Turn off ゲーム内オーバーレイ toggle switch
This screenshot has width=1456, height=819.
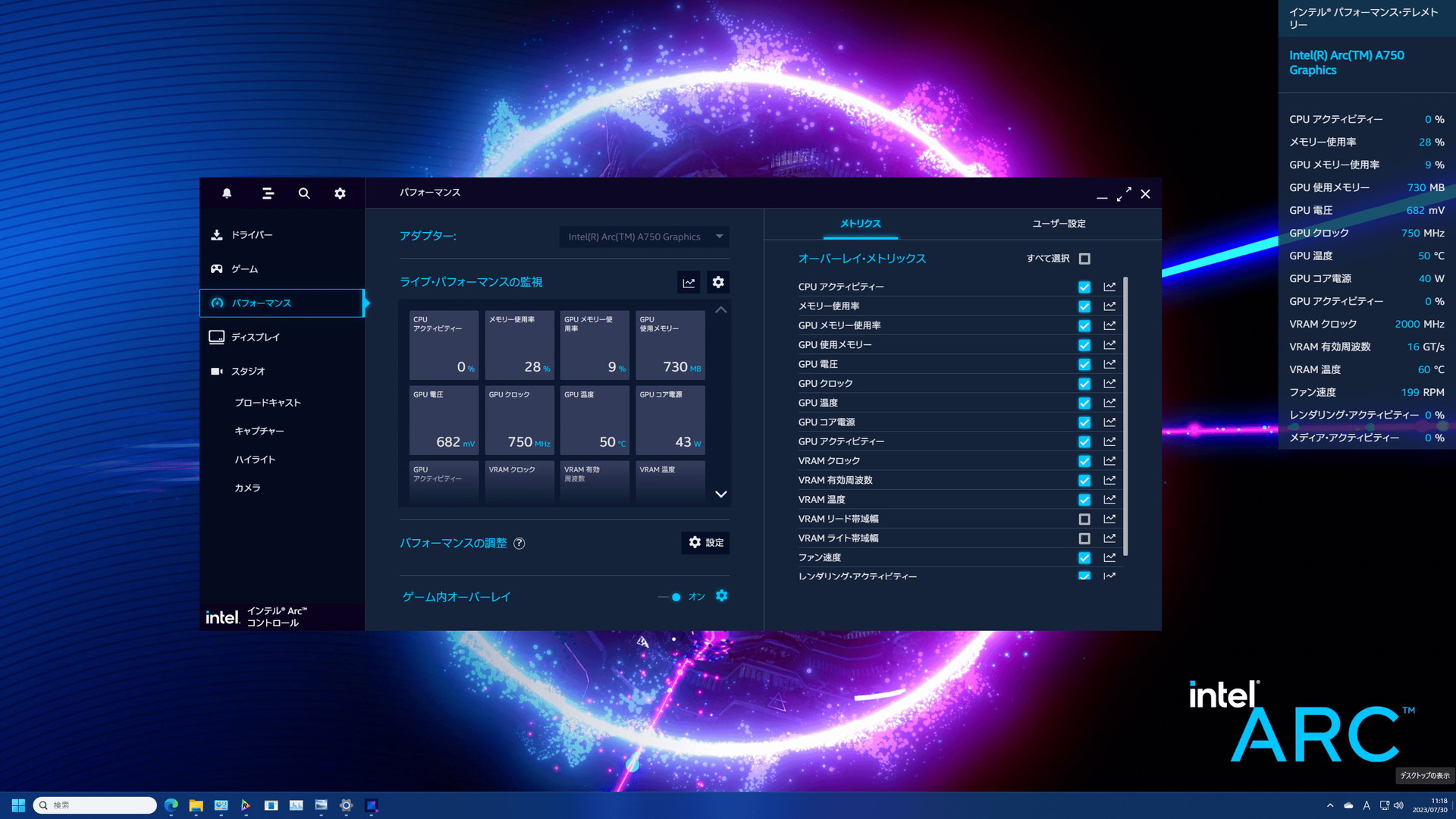pos(670,597)
